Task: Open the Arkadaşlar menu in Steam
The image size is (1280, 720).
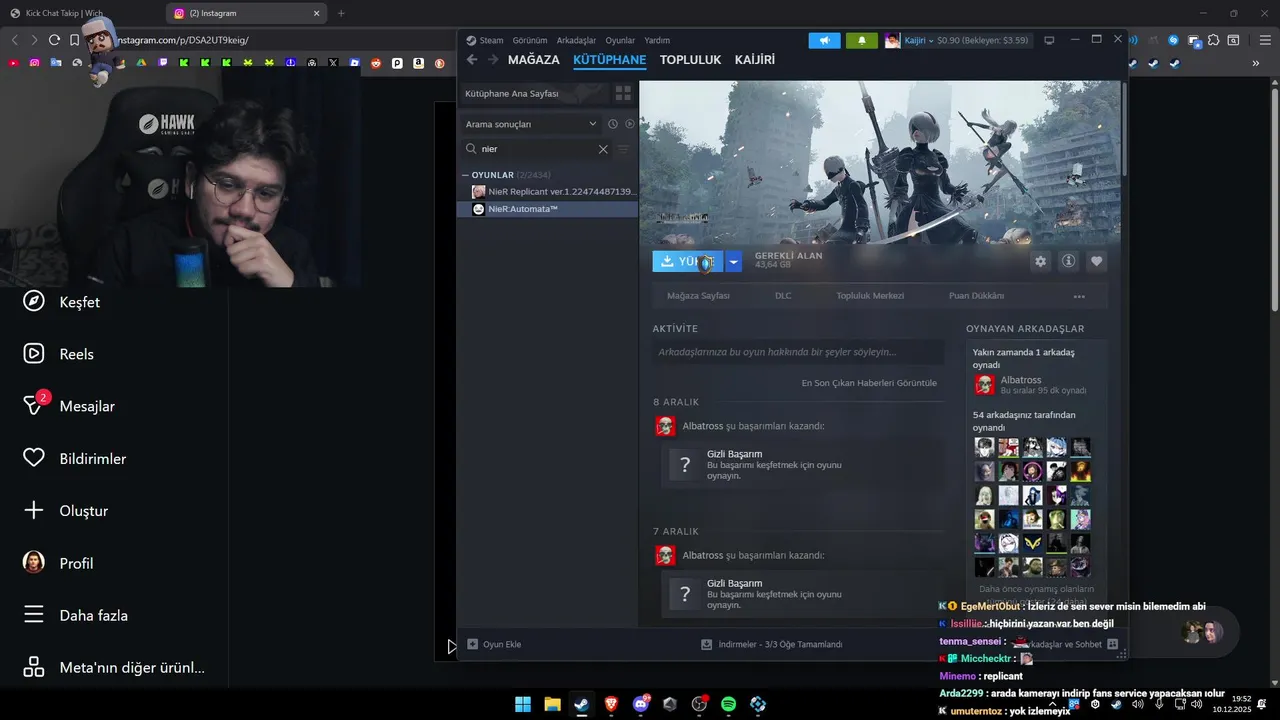Action: [x=576, y=40]
